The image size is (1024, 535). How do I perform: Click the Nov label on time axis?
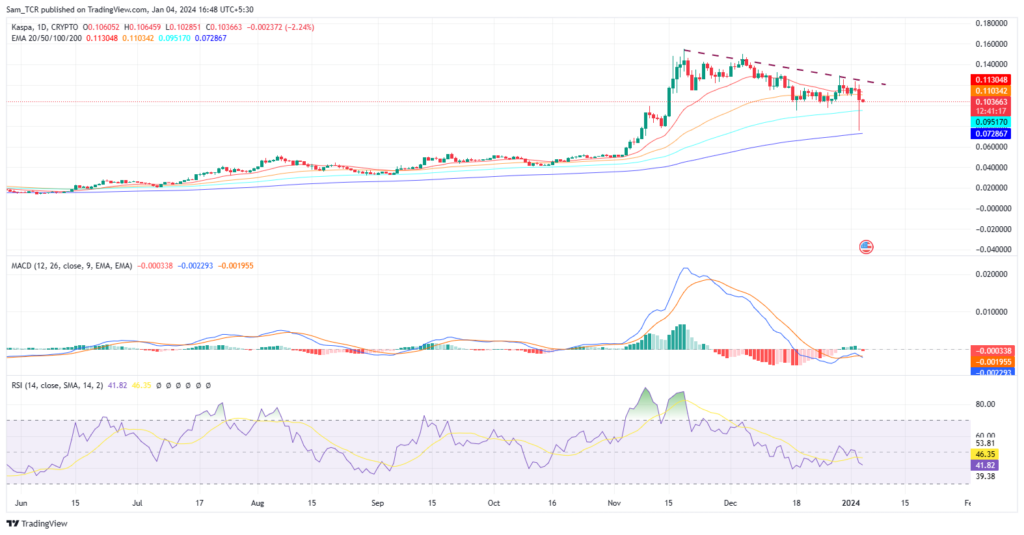pyautogui.click(x=614, y=504)
